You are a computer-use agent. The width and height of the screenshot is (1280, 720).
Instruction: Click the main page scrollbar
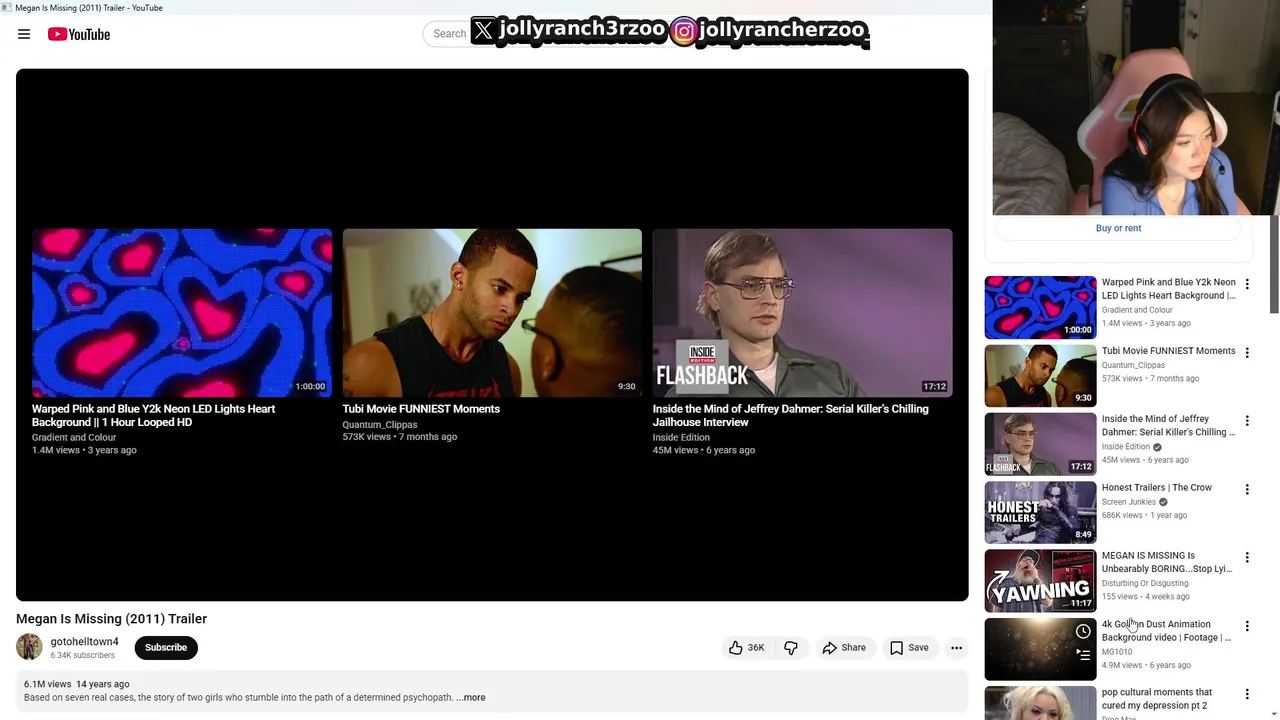pyautogui.click(x=1274, y=265)
